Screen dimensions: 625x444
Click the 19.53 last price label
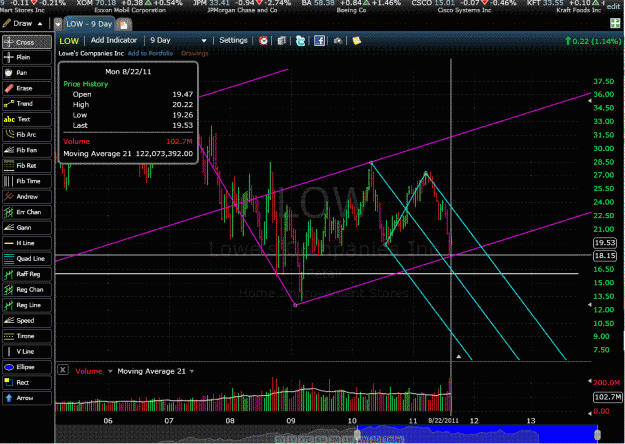605,243
